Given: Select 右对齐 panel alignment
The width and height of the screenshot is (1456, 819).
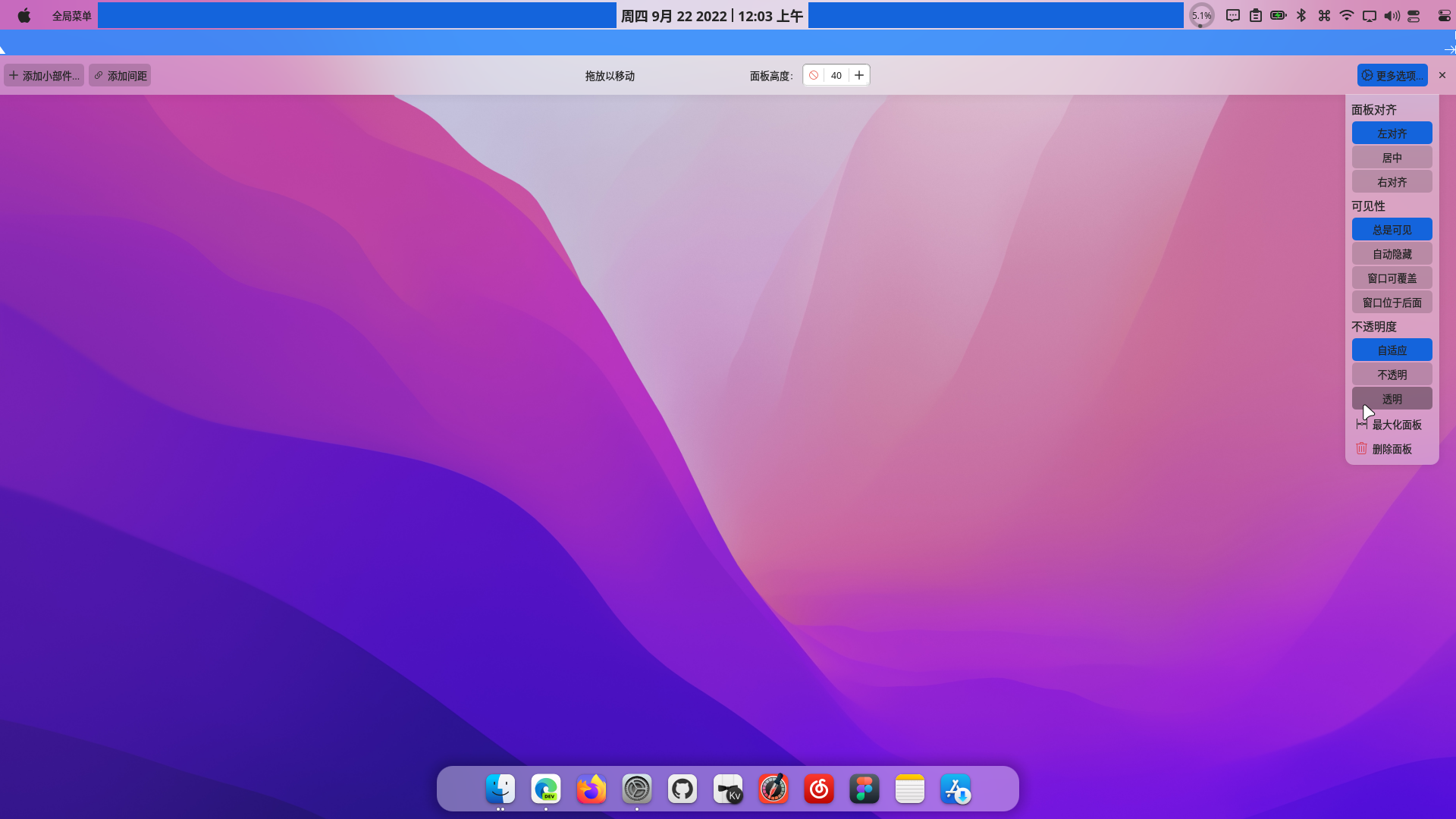Looking at the screenshot, I should pos(1392,181).
